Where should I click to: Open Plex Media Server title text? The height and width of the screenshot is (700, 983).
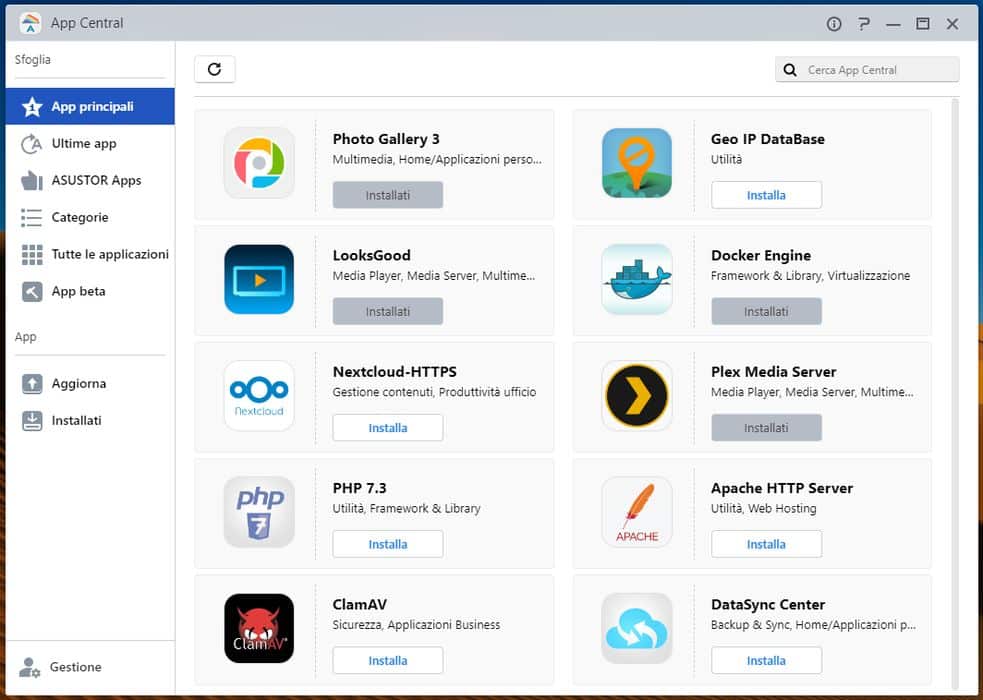(774, 372)
